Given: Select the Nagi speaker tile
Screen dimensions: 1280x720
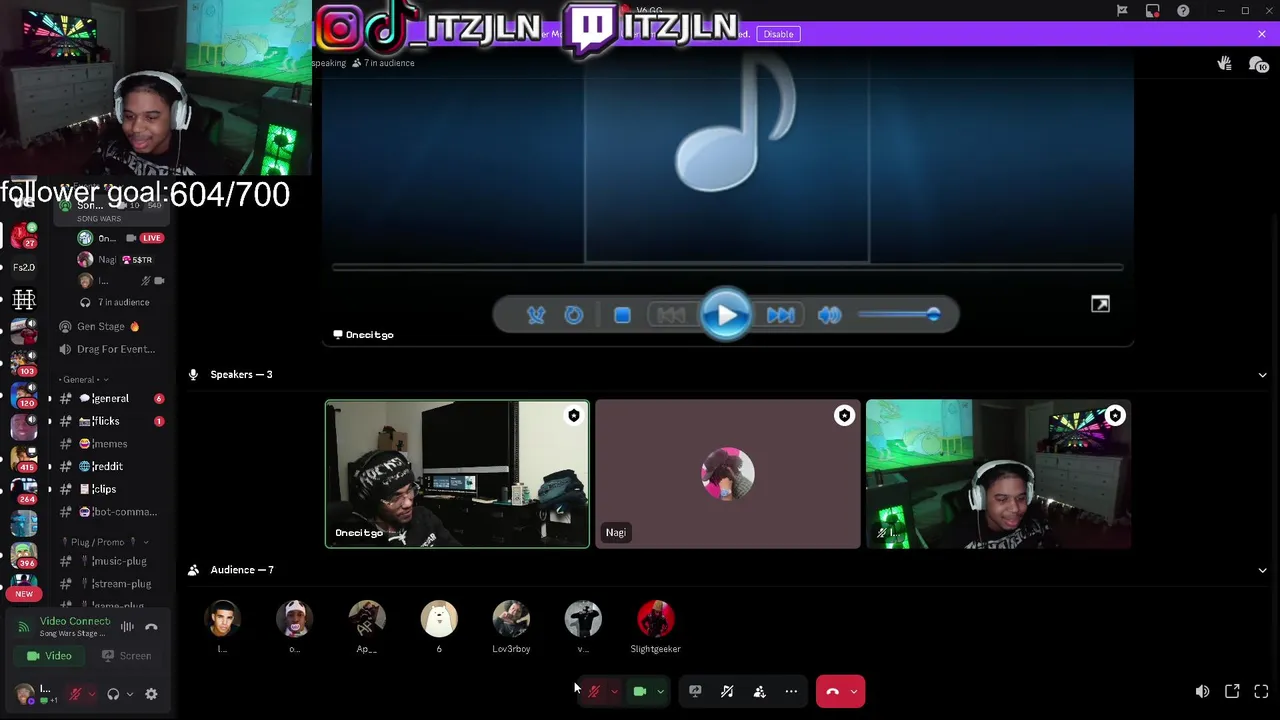Looking at the screenshot, I should point(728,474).
